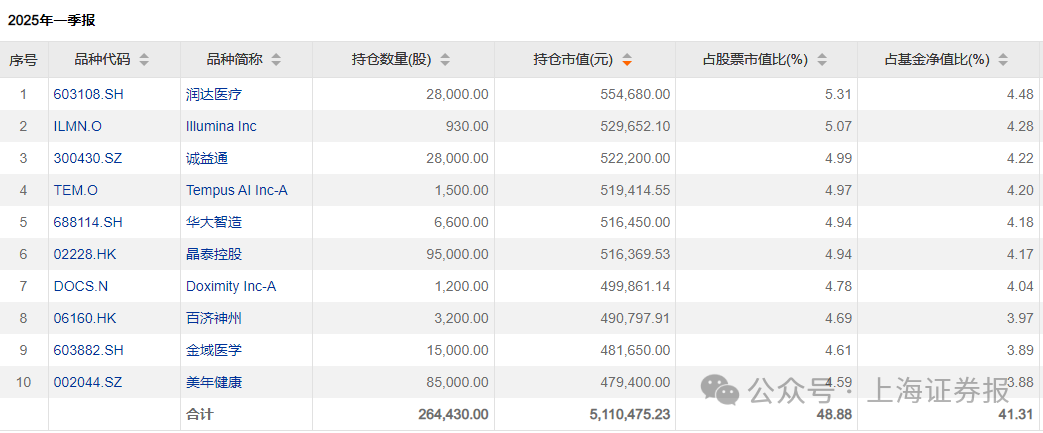
Task: Click the Doximity Inc-A link
Action: coord(231,286)
